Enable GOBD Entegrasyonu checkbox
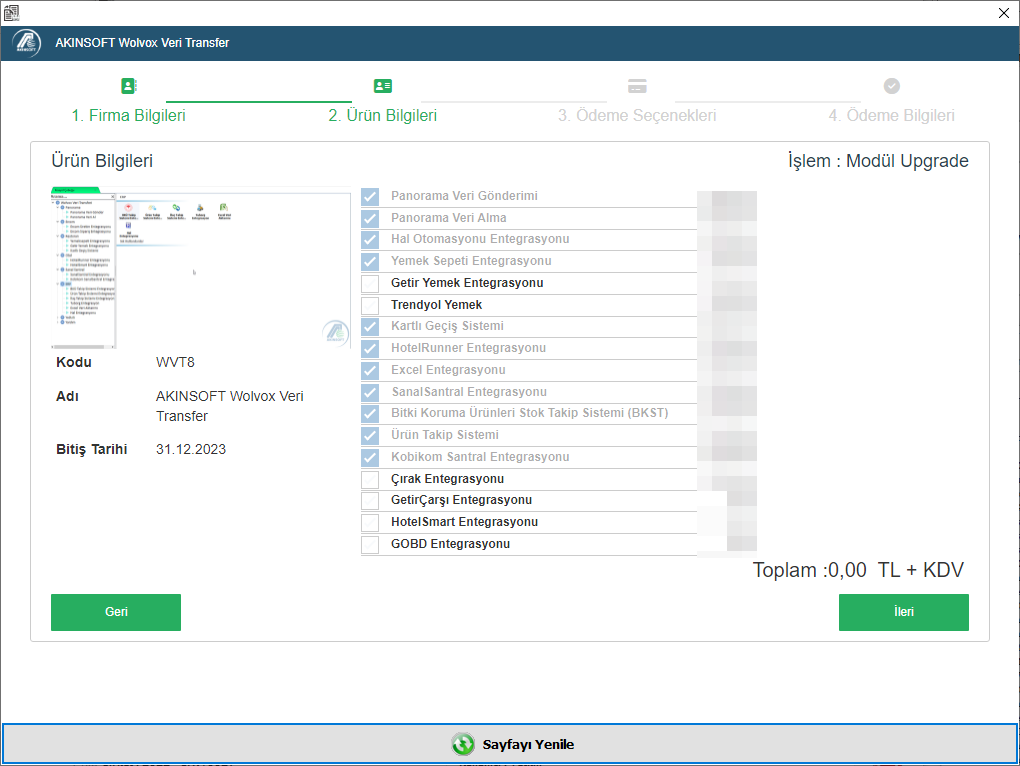1020x766 pixels. point(370,545)
